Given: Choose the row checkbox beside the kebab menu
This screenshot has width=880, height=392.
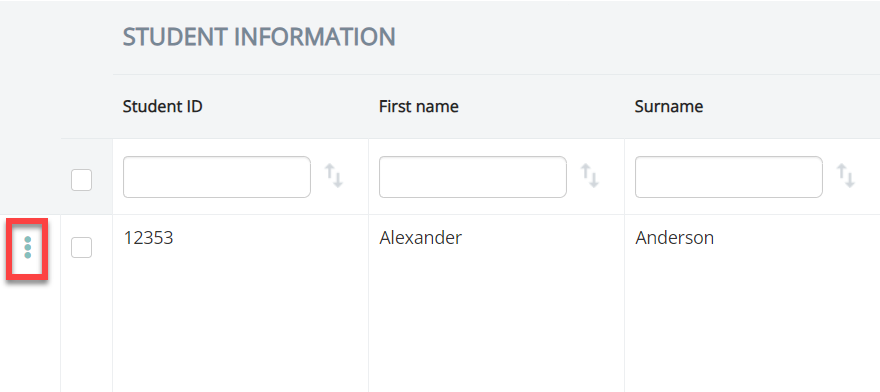Looking at the screenshot, I should pyautogui.click(x=81, y=248).
